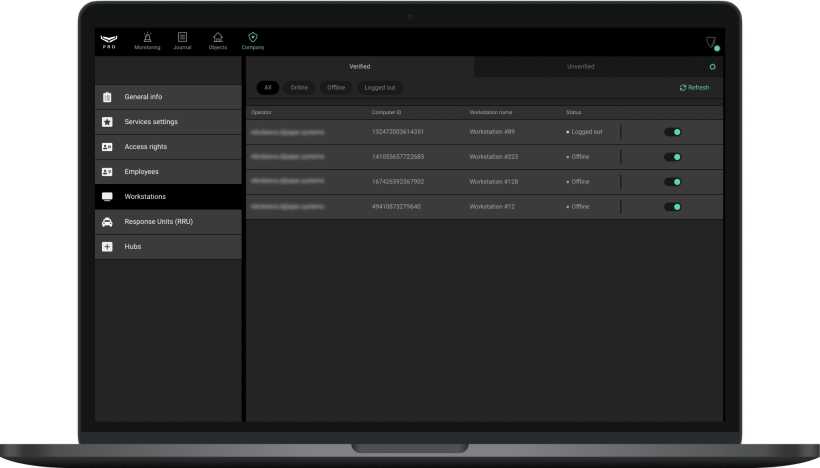Viewport: 820px width, 468px height.
Task: Click the Hubs plus icon
Action: pyautogui.click(x=107, y=247)
